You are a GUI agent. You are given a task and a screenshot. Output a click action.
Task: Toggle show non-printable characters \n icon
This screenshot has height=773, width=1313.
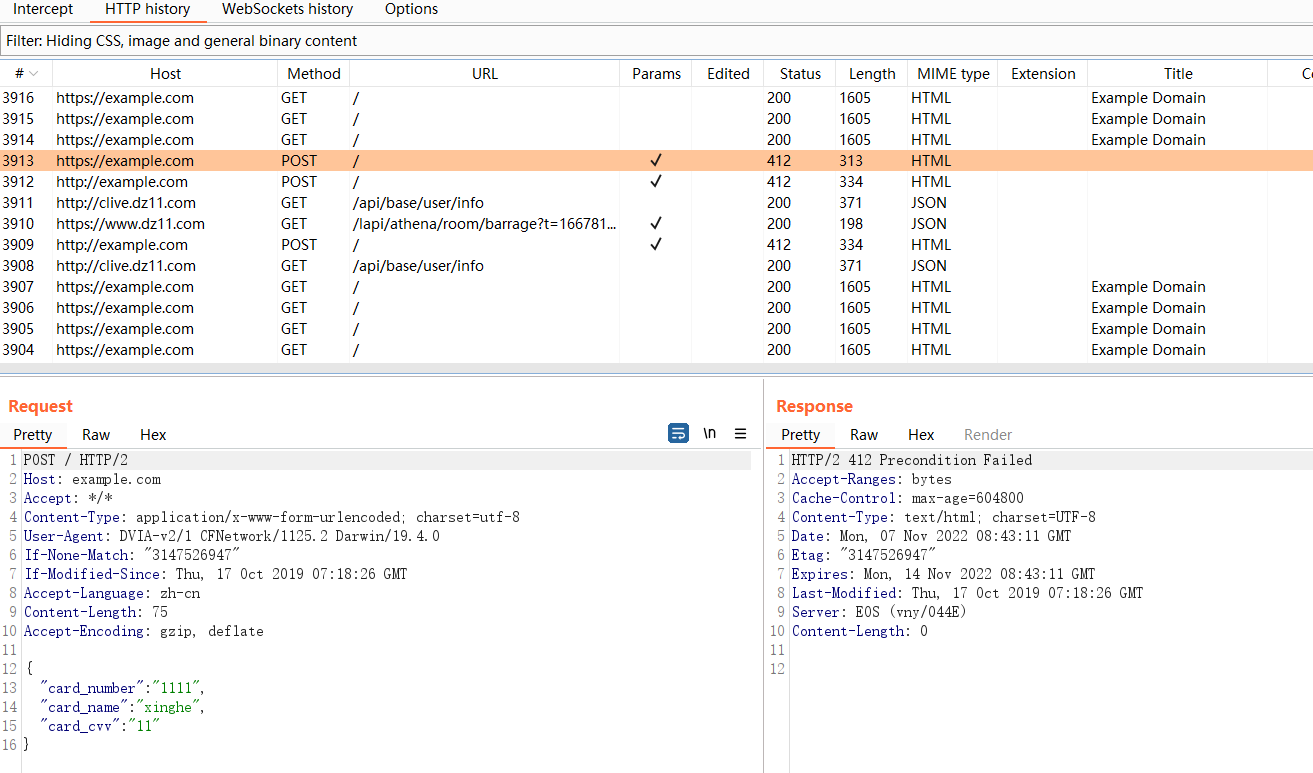[x=709, y=433]
